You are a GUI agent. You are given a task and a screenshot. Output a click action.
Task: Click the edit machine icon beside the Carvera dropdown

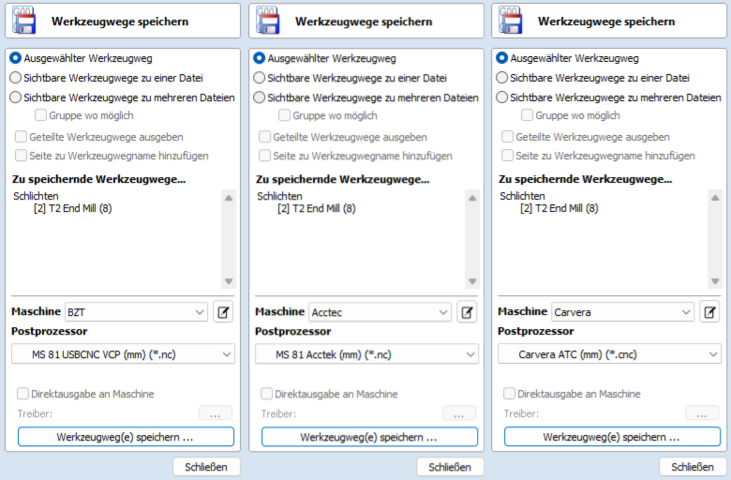coord(709,312)
